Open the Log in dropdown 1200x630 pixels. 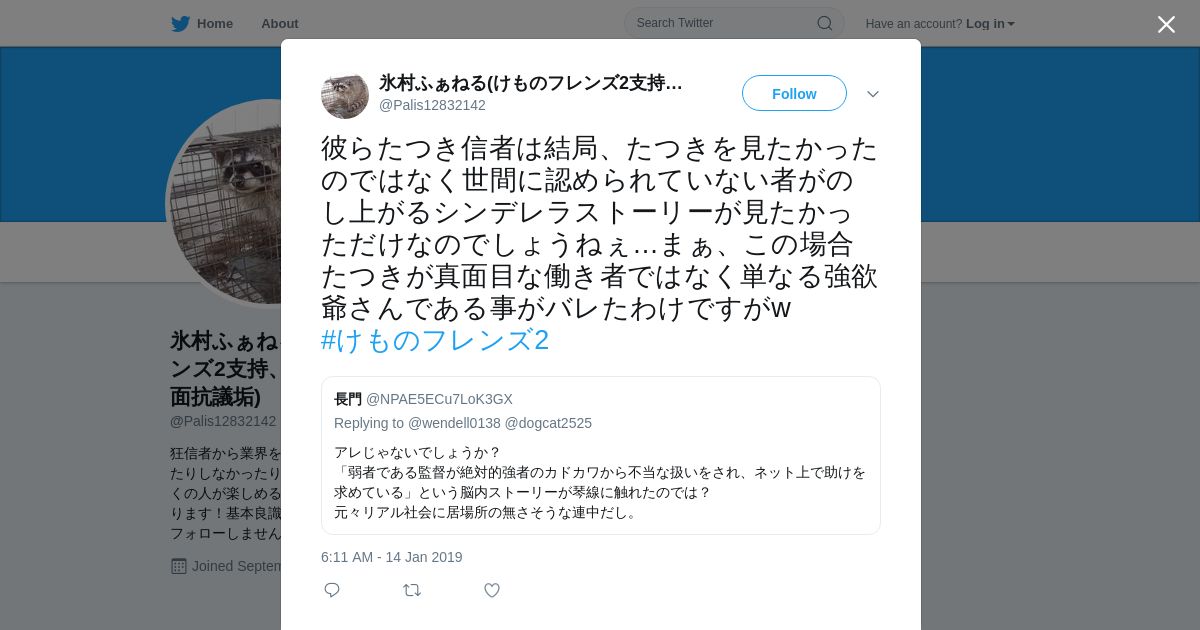pyautogui.click(x=990, y=24)
